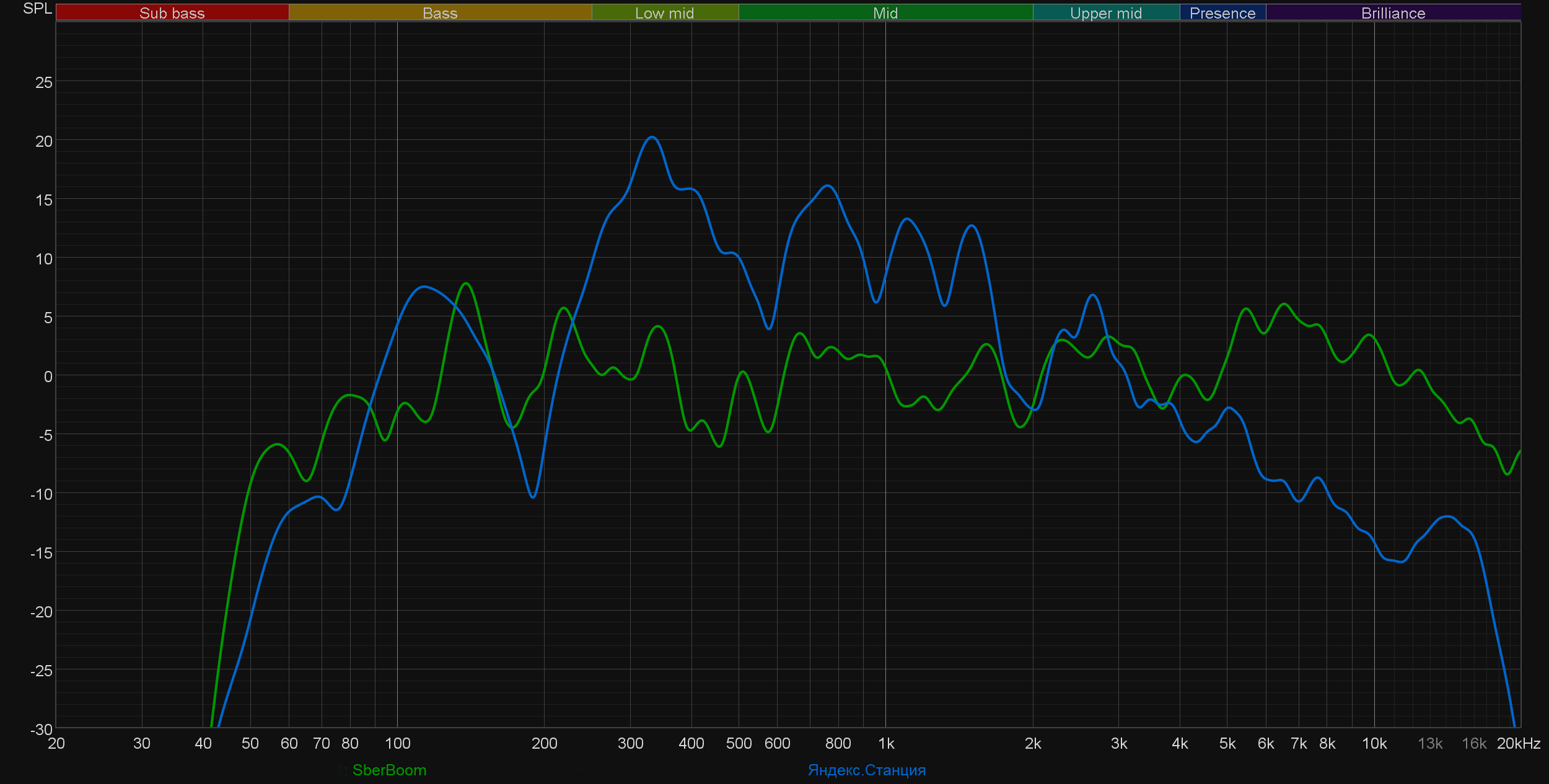Click the 1k frequency axis label
This screenshot has width=1549, height=784.
[x=886, y=744]
